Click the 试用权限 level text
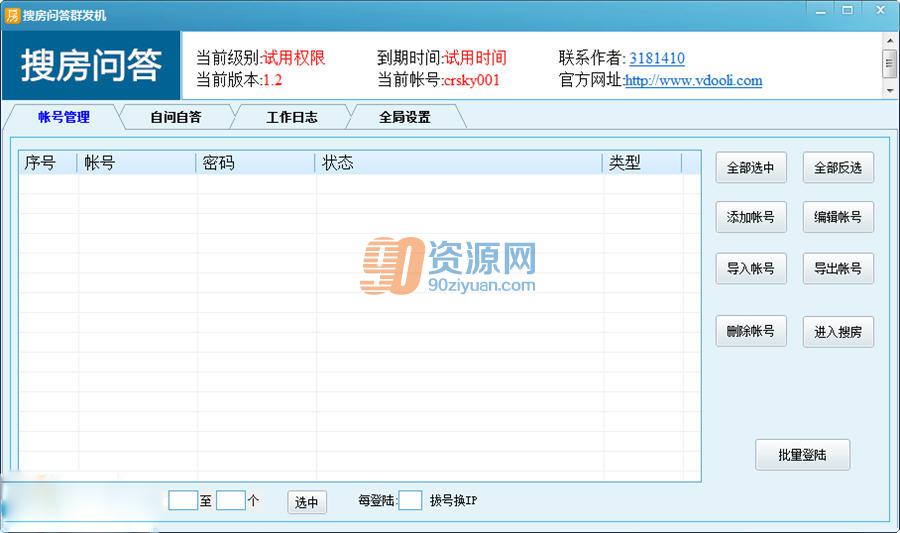The height and width of the screenshot is (533, 900). tap(294, 58)
